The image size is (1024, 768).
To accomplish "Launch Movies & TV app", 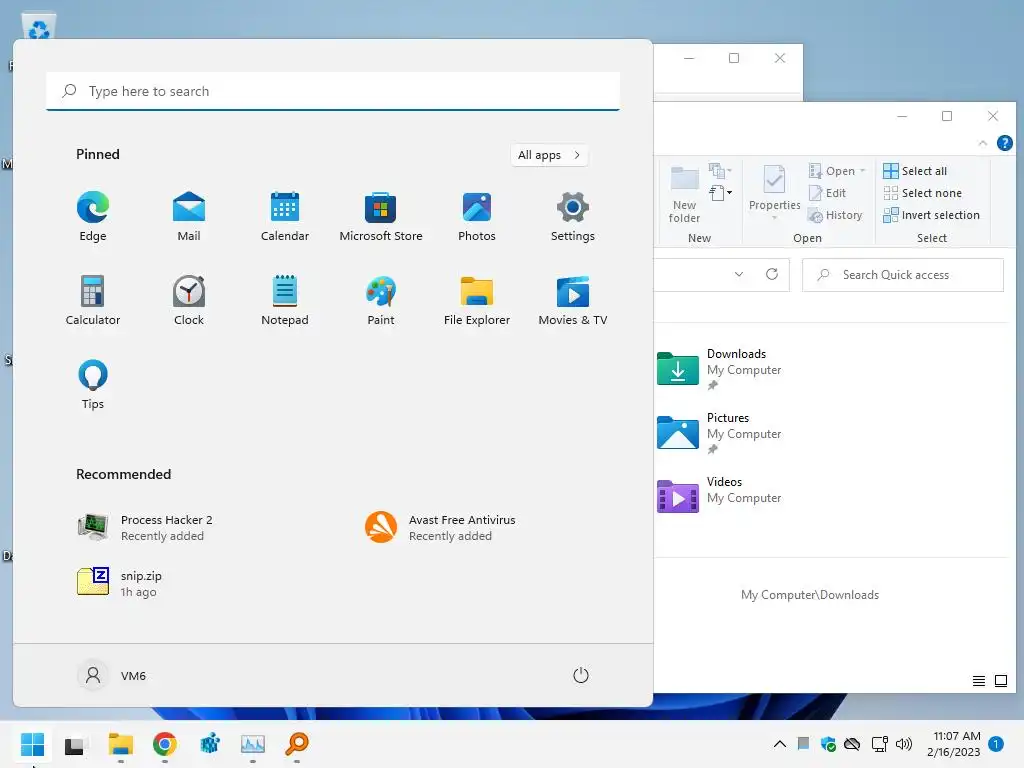I will click(x=573, y=301).
